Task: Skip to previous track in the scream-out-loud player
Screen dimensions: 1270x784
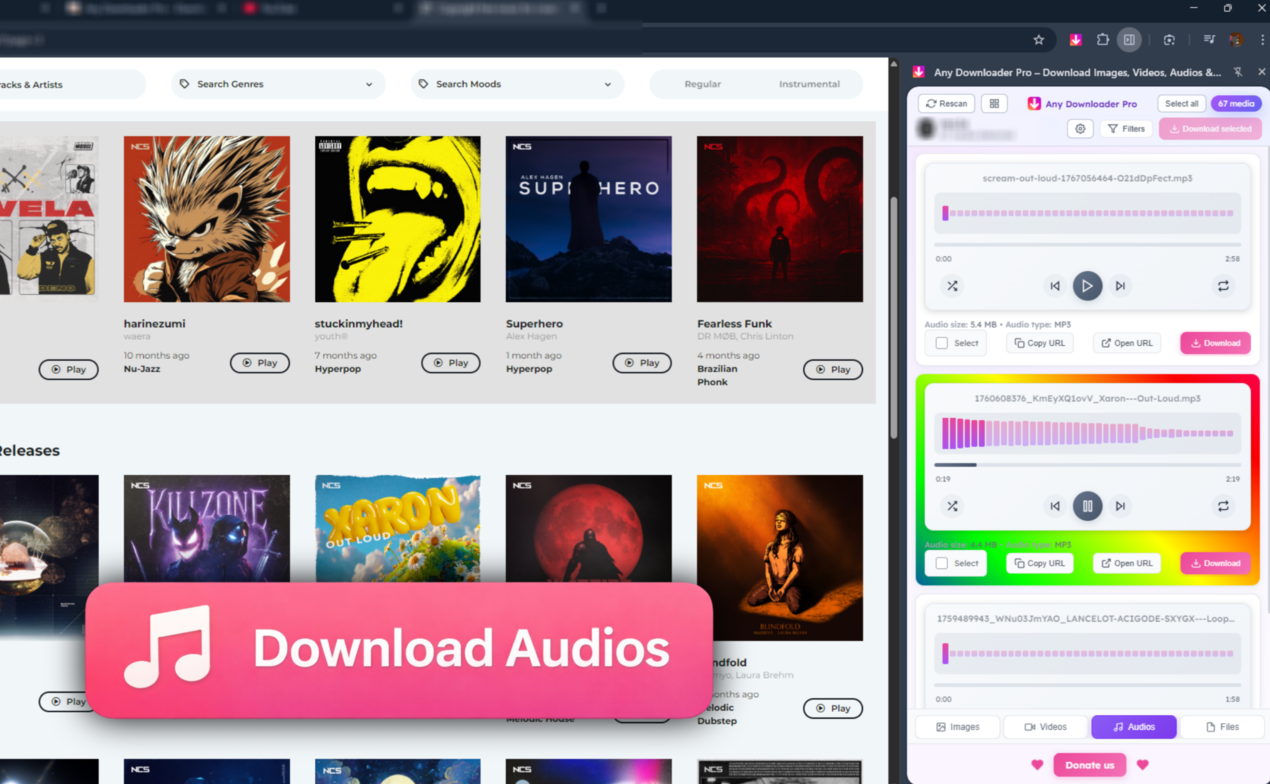Action: 1055,286
